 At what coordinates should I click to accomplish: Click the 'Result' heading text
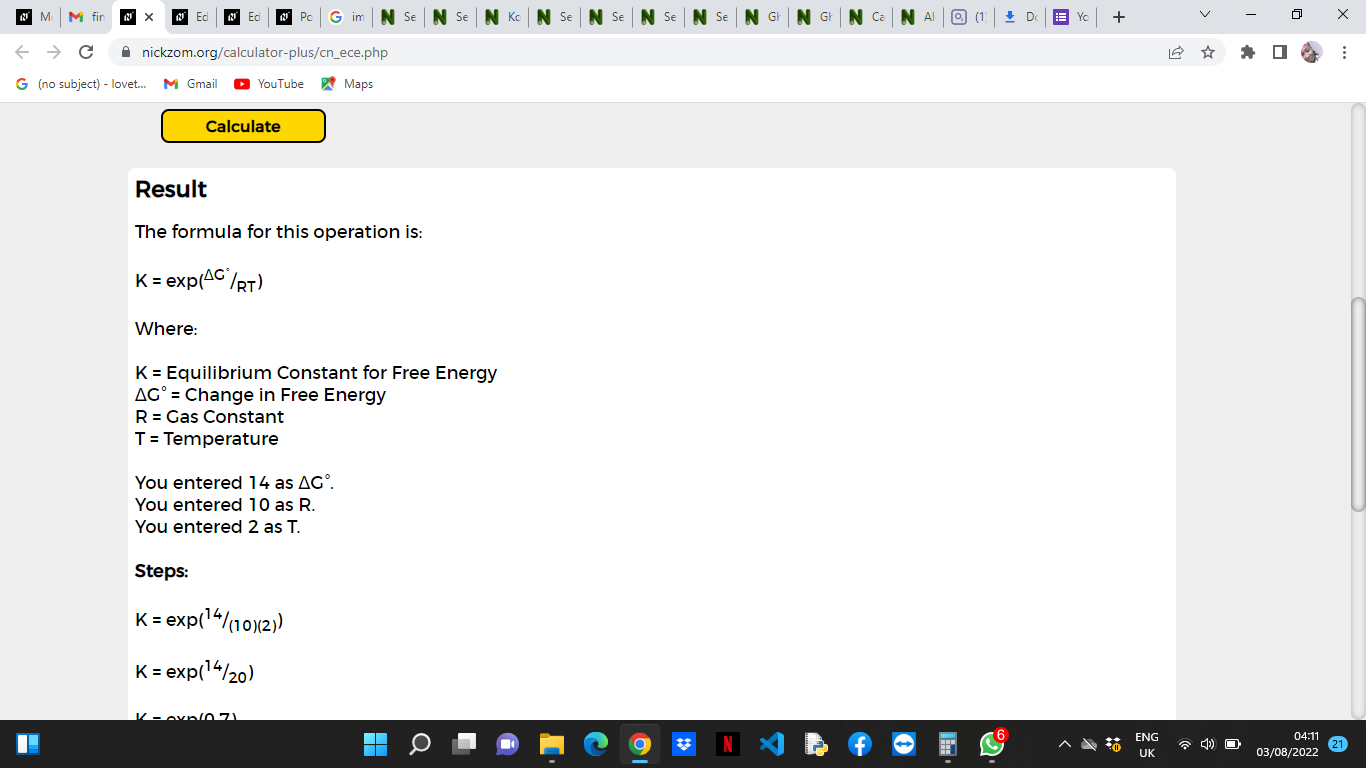[x=171, y=190]
